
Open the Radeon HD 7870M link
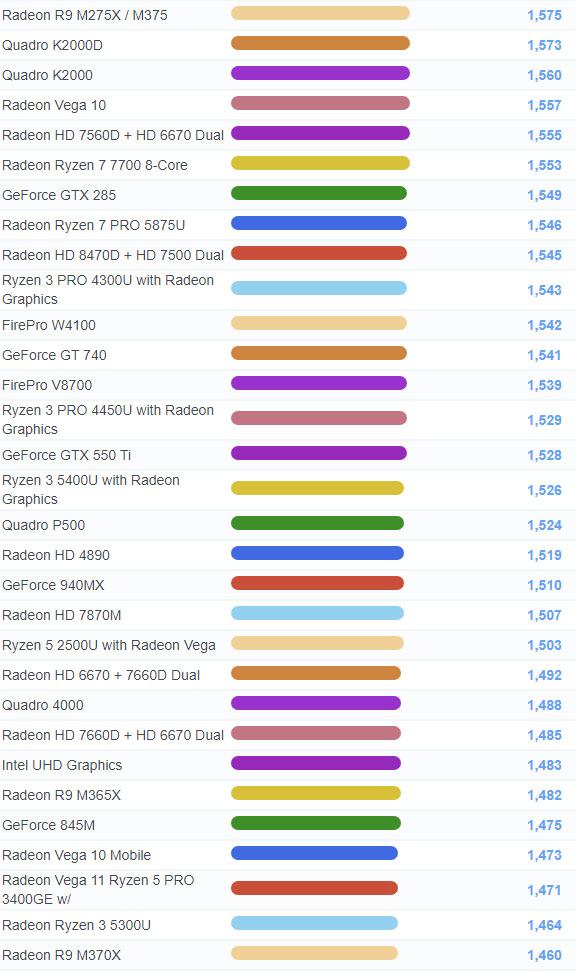62,615
